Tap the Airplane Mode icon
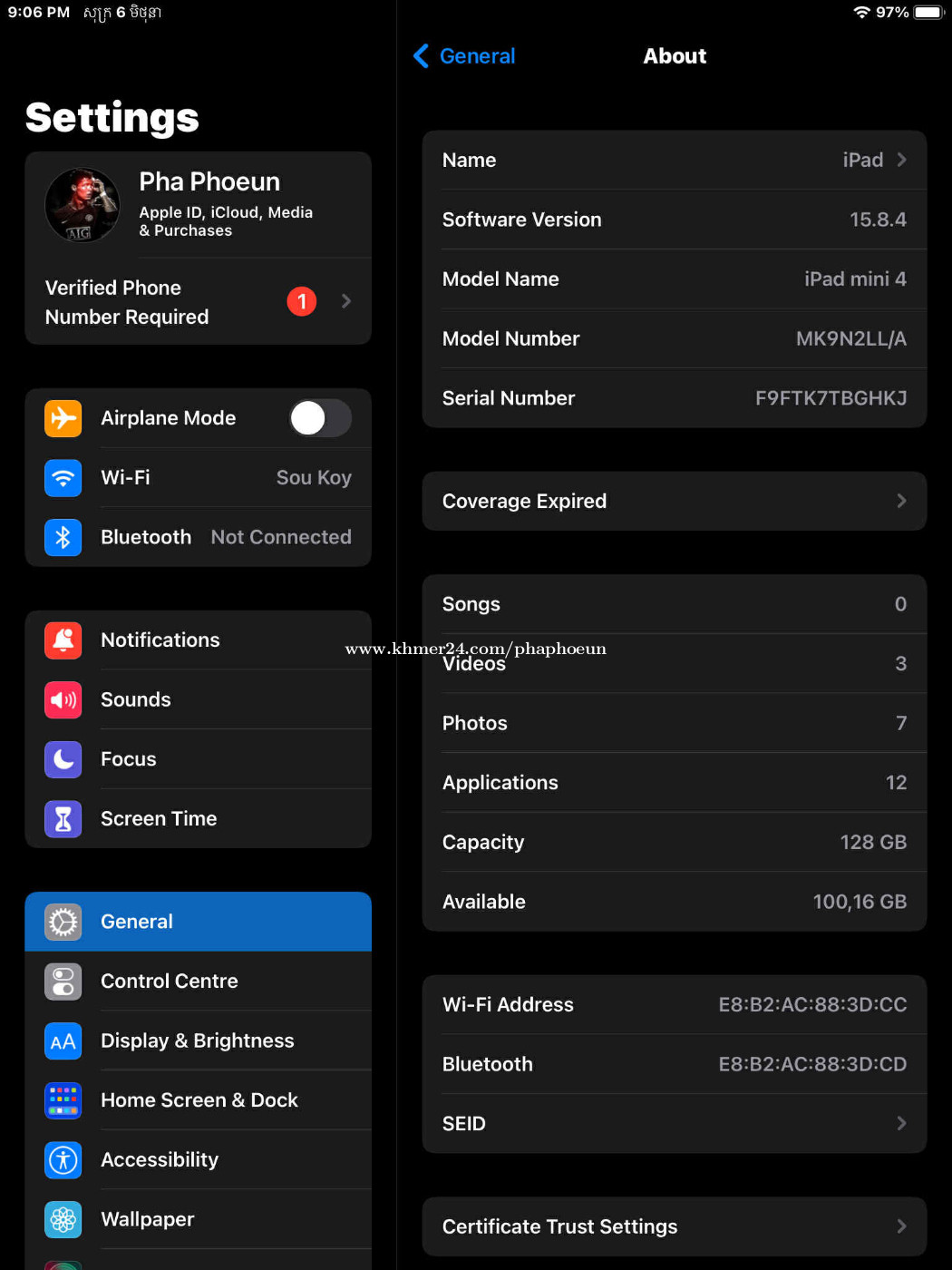952x1270 pixels. (x=63, y=418)
